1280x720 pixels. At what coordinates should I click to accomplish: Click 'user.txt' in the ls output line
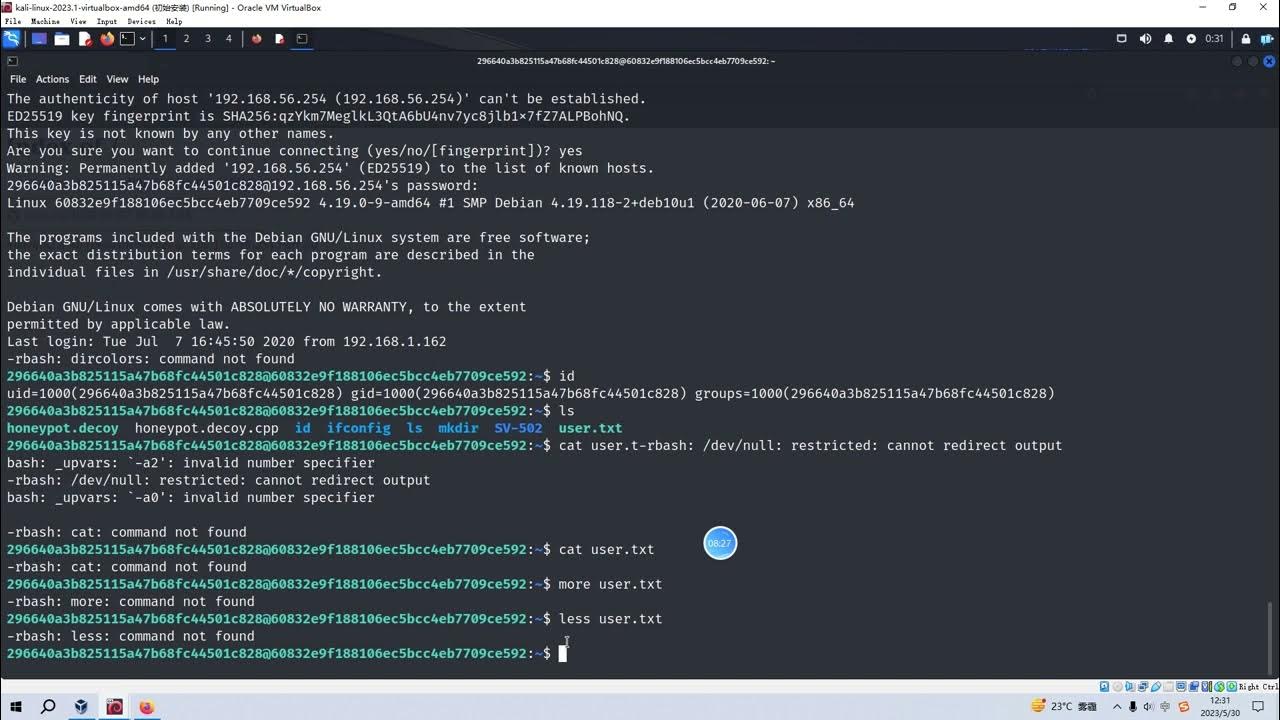click(591, 428)
